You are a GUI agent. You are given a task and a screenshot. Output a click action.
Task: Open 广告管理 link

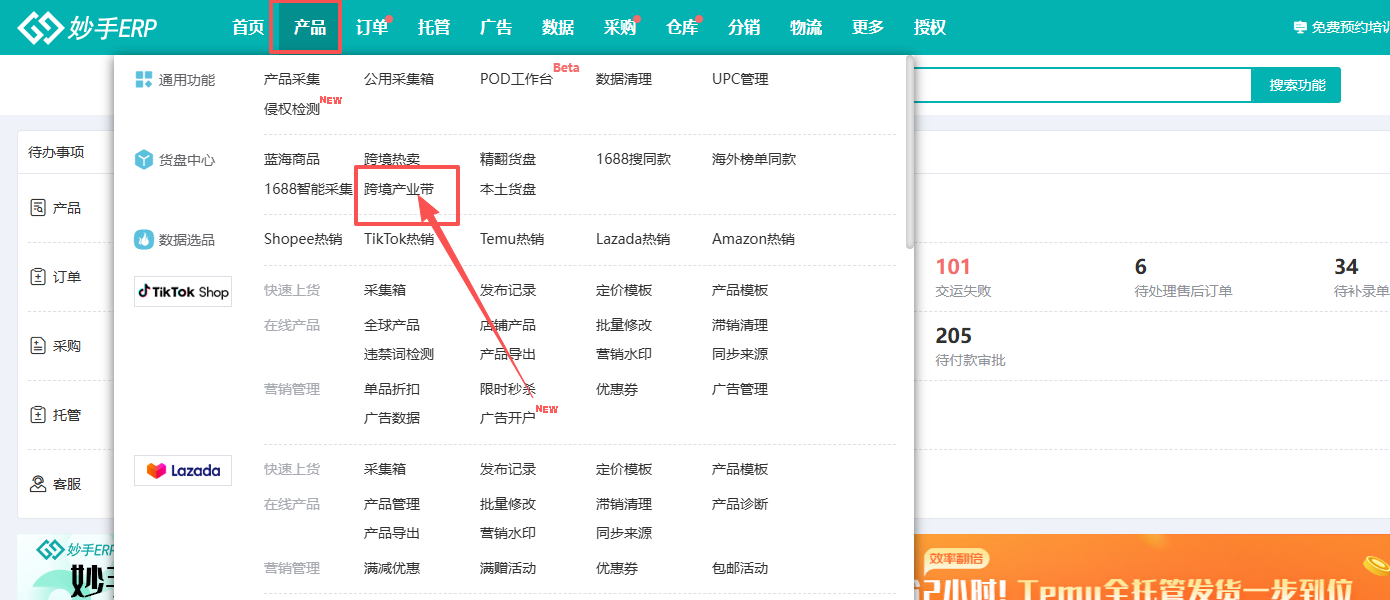pyautogui.click(x=740, y=389)
